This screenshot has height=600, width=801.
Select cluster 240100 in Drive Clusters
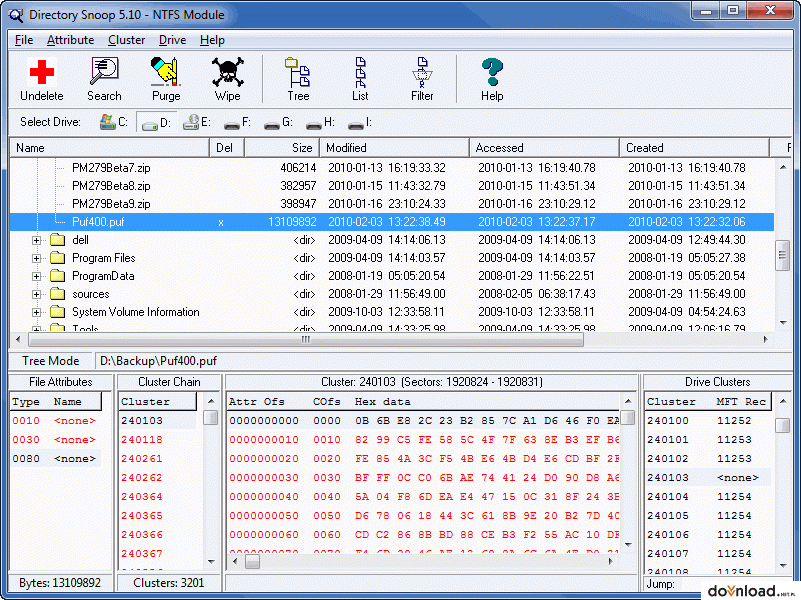[708, 421]
